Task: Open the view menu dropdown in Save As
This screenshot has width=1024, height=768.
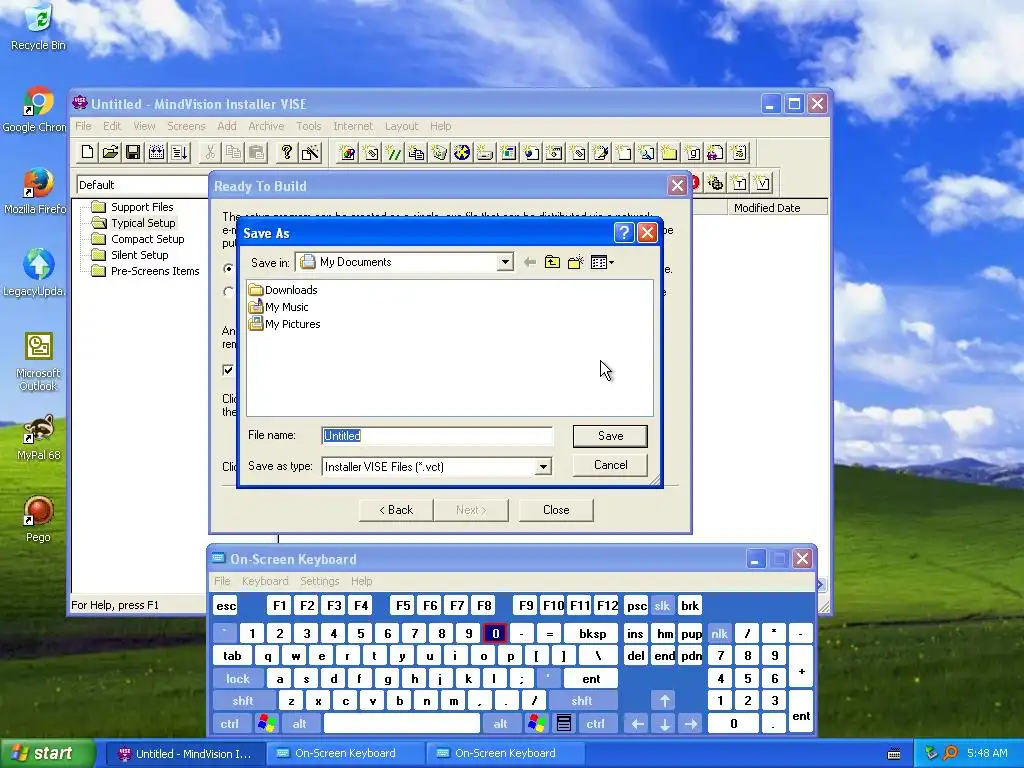Action: click(x=602, y=262)
